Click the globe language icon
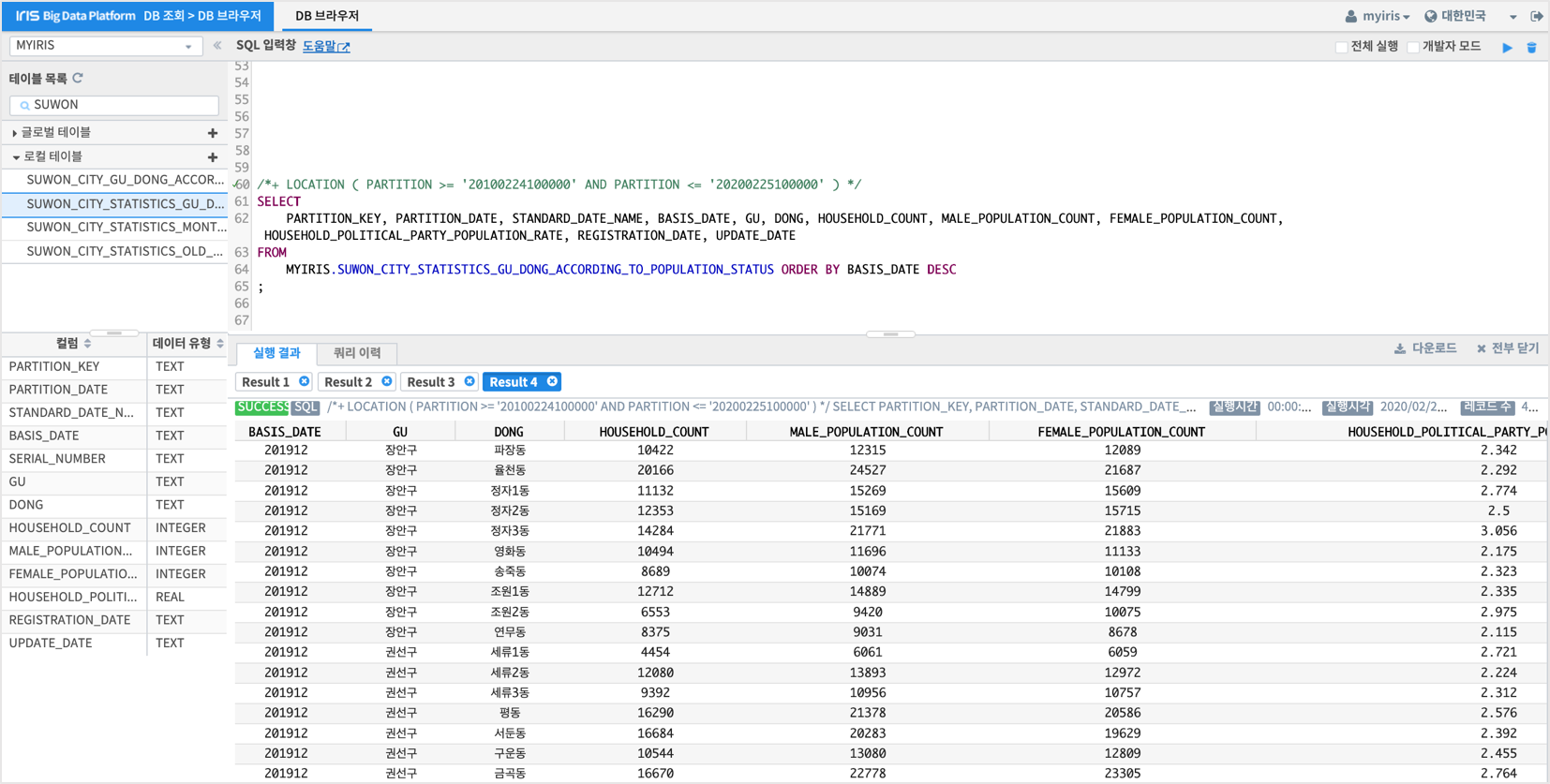The image size is (1550, 784). [1431, 16]
